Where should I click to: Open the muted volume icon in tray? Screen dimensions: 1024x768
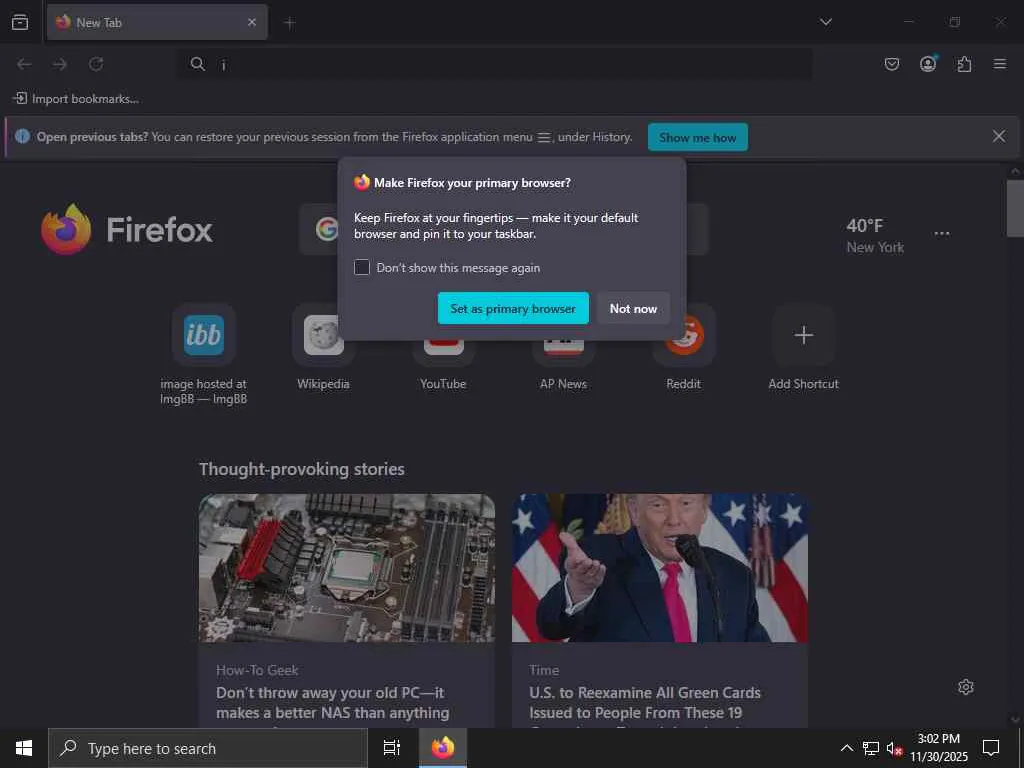pos(894,748)
